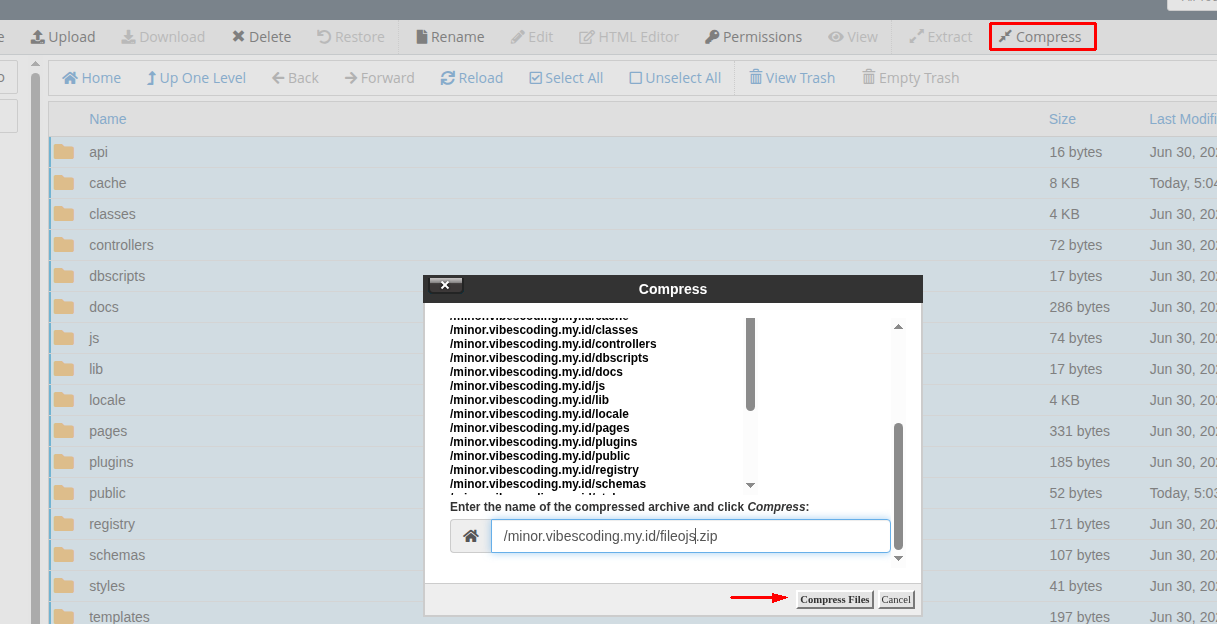Click the styles folder icon
This screenshot has width=1217, height=624.
pyautogui.click(x=65, y=586)
